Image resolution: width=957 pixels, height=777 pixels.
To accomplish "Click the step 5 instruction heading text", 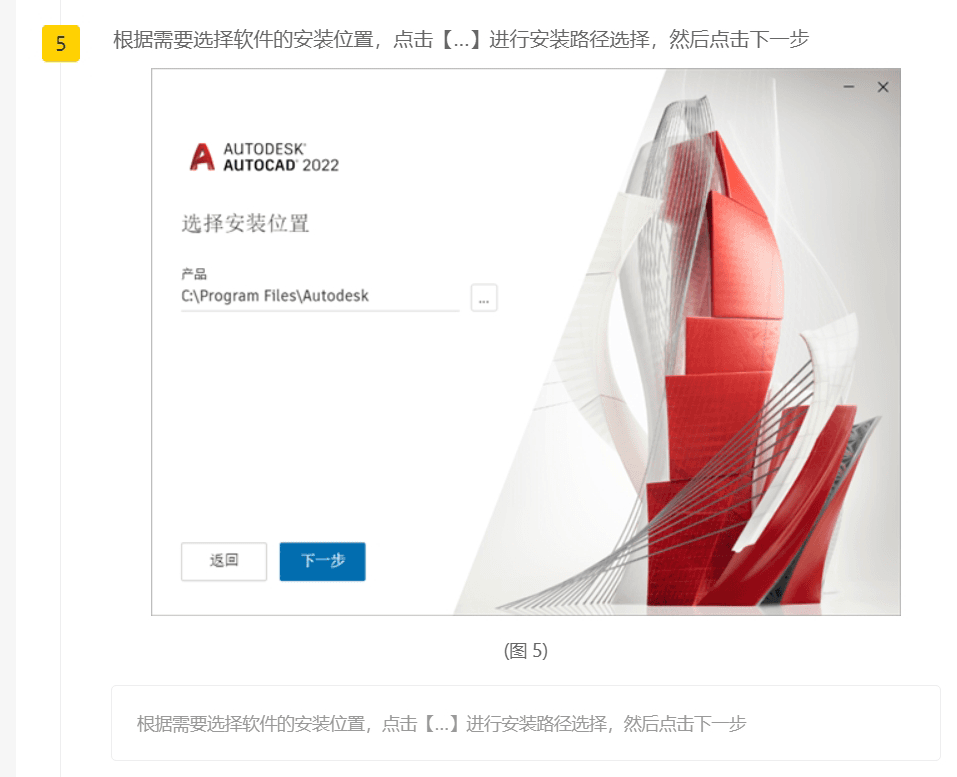I will (461, 40).
